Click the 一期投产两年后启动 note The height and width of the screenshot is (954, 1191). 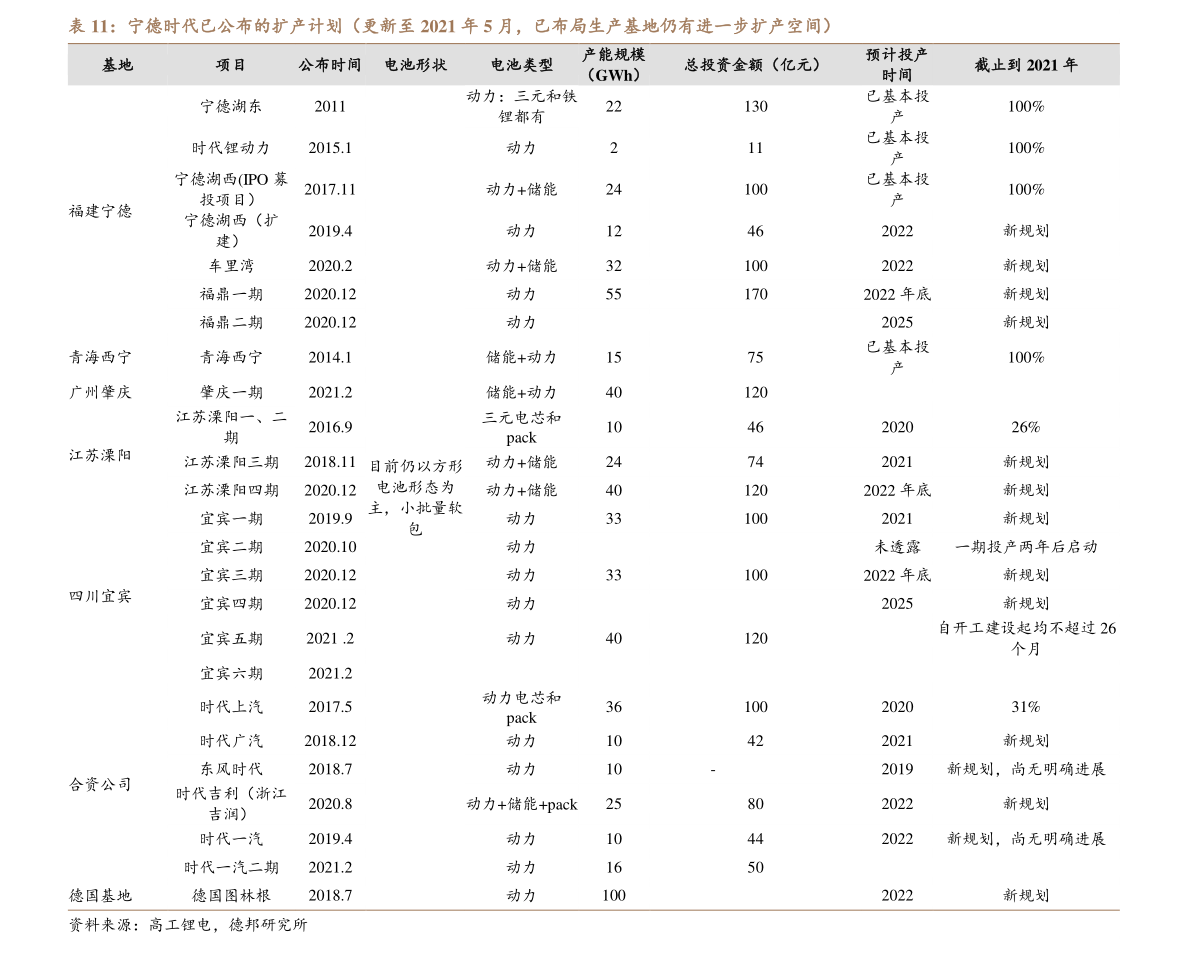pyautogui.click(x=1025, y=547)
